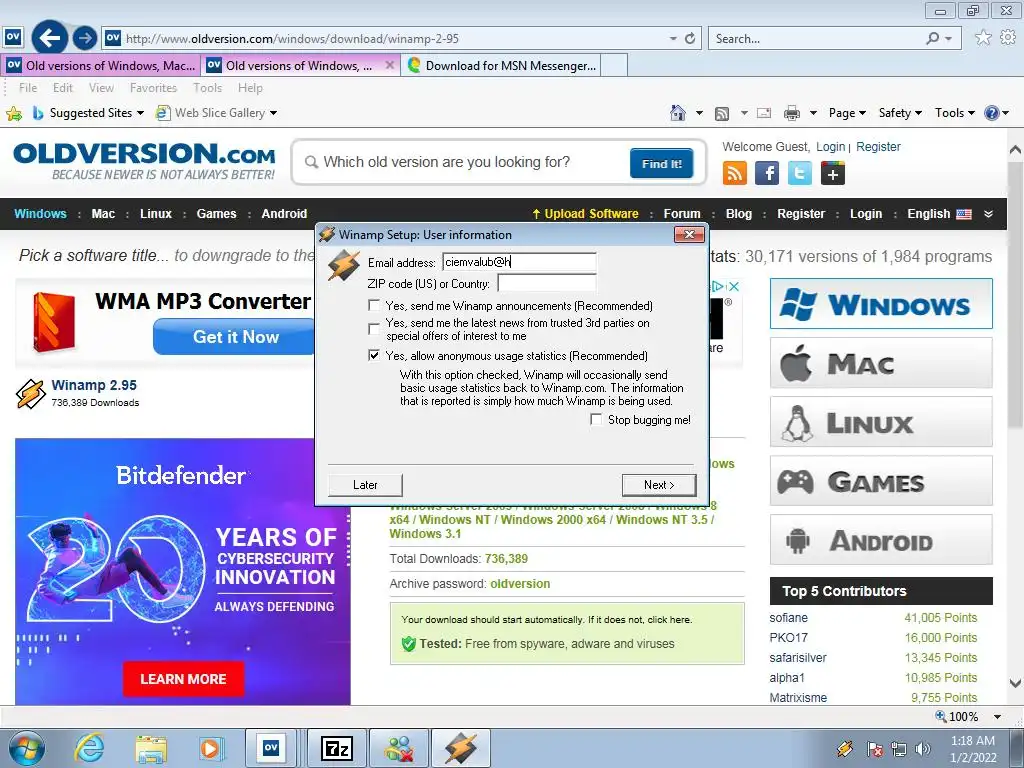The width and height of the screenshot is (1024, 768).
Task: Click the Read mail icon in the command bar
Action: point(764,113)
